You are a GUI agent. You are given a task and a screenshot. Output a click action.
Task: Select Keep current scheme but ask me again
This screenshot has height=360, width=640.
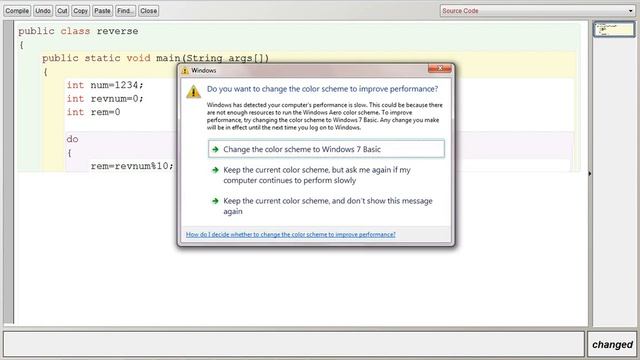click(326, 175)
